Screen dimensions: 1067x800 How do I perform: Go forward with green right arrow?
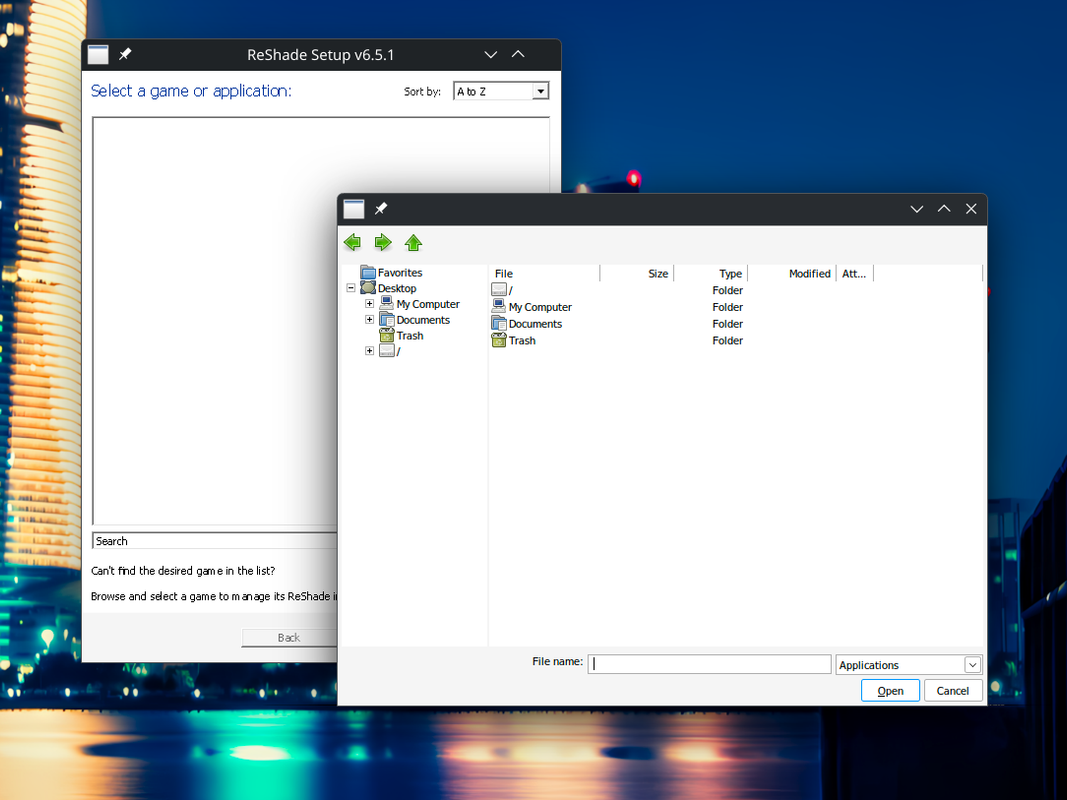[x=383, y=242]
